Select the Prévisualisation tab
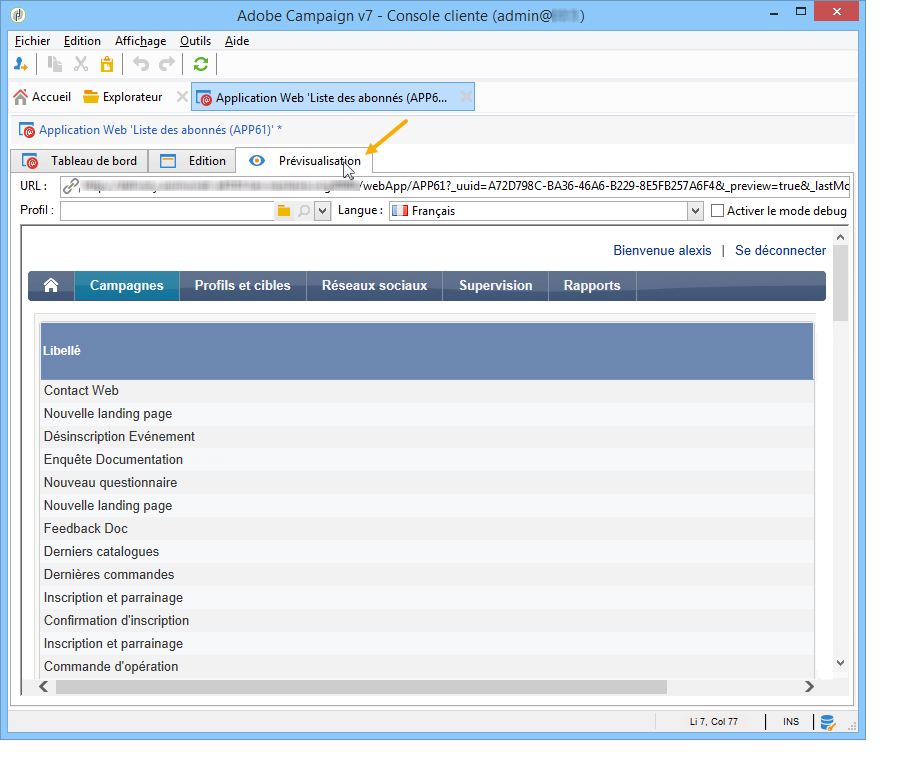Viewport: 919px width, 781px height. 305,161
